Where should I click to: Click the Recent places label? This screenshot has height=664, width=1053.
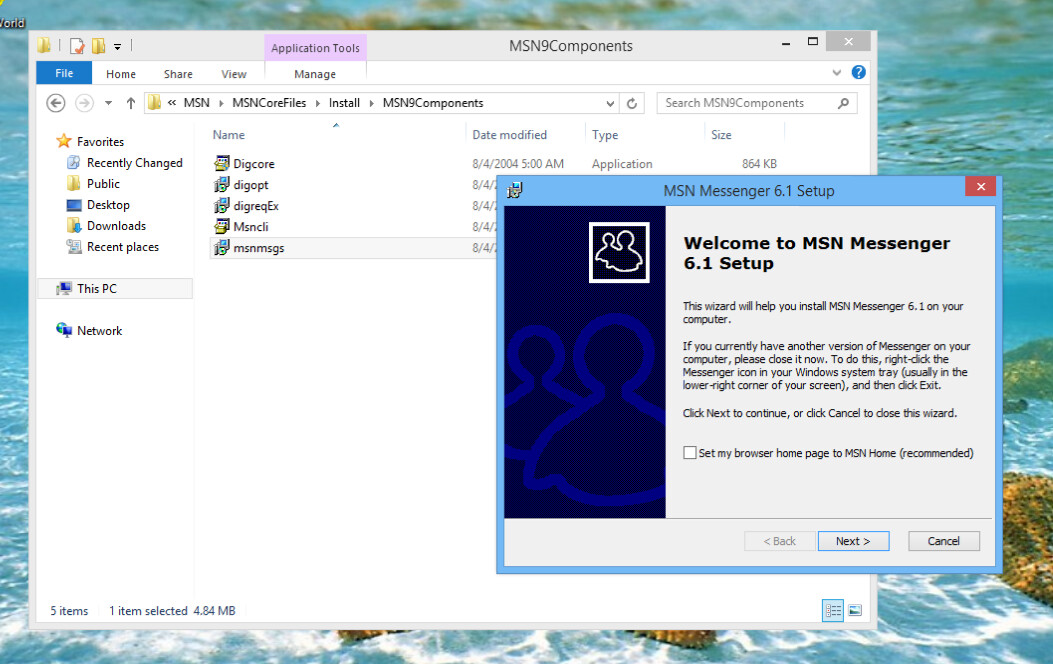[123, 246]
